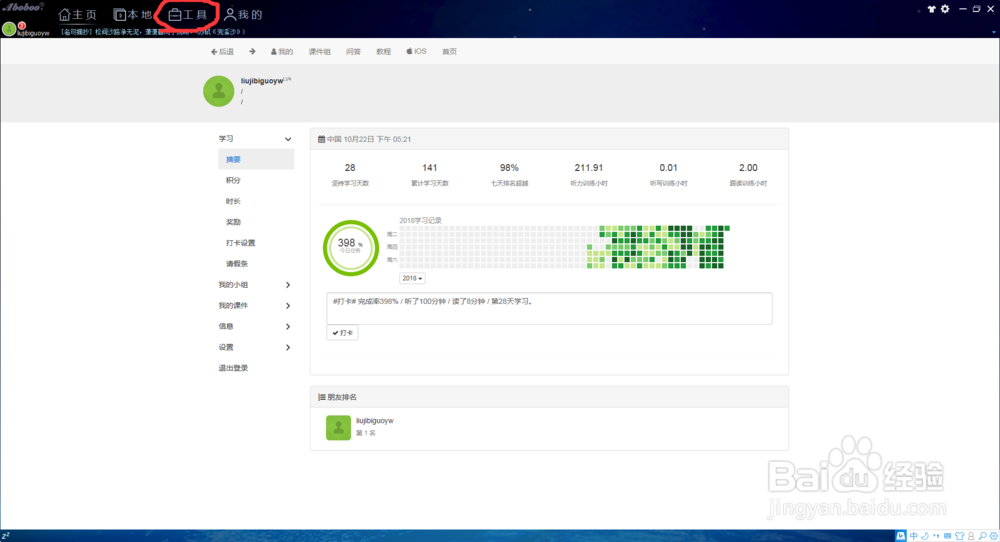
Task: Click the 2018学习记录 heatmap grid
Action: [564, 247]
